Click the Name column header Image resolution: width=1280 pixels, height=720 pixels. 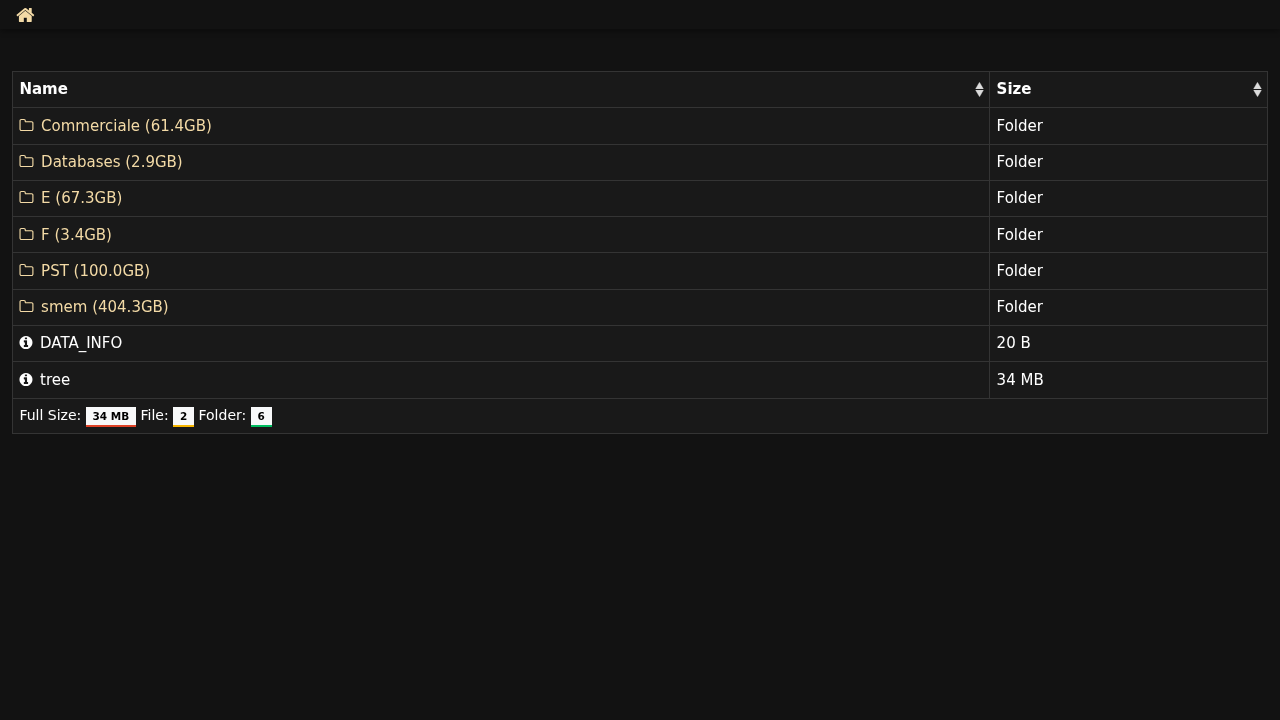click(x=44, y=89)
